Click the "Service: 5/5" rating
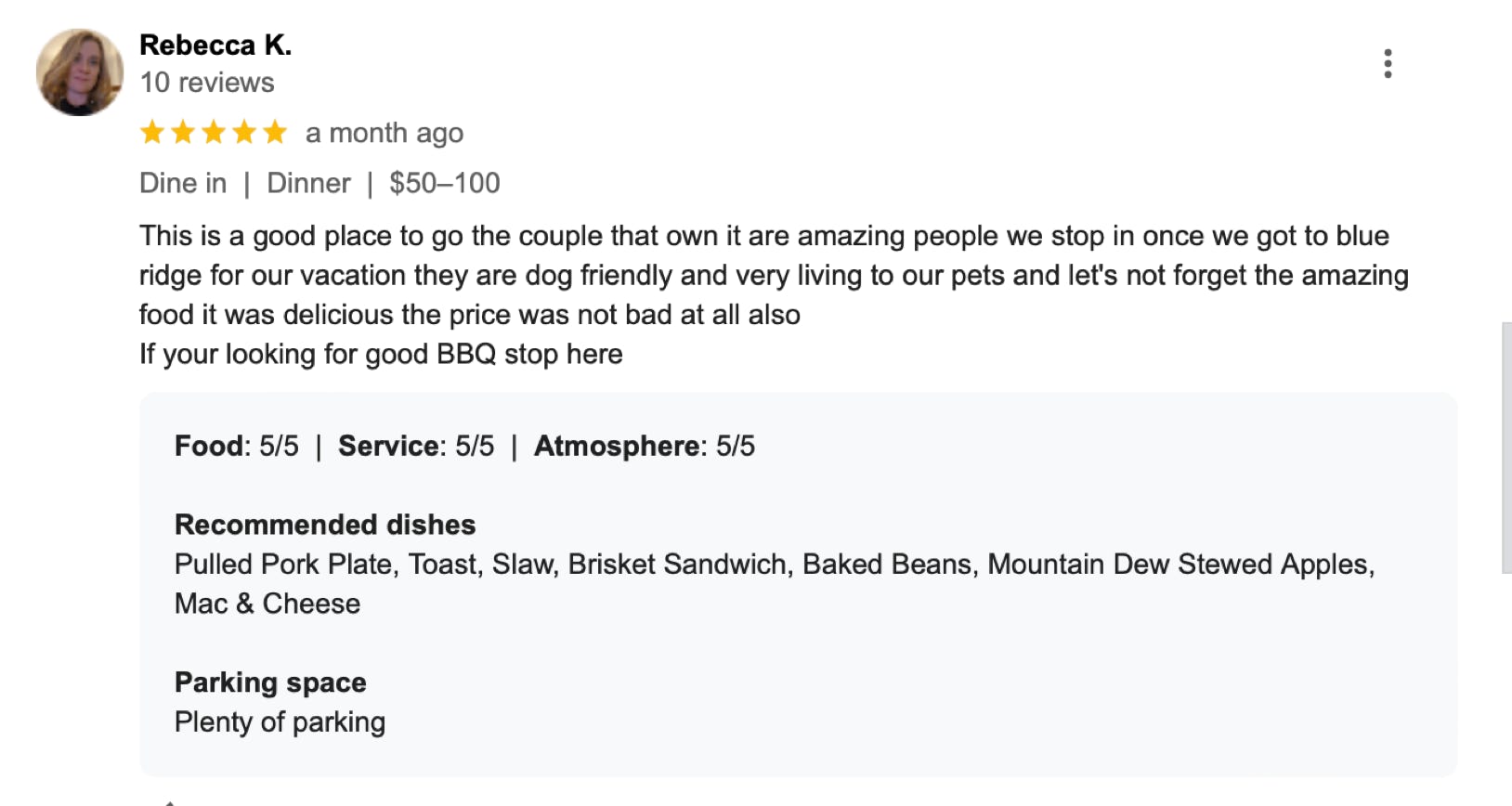Screen dimensions: 1512x806 [416, 446]
